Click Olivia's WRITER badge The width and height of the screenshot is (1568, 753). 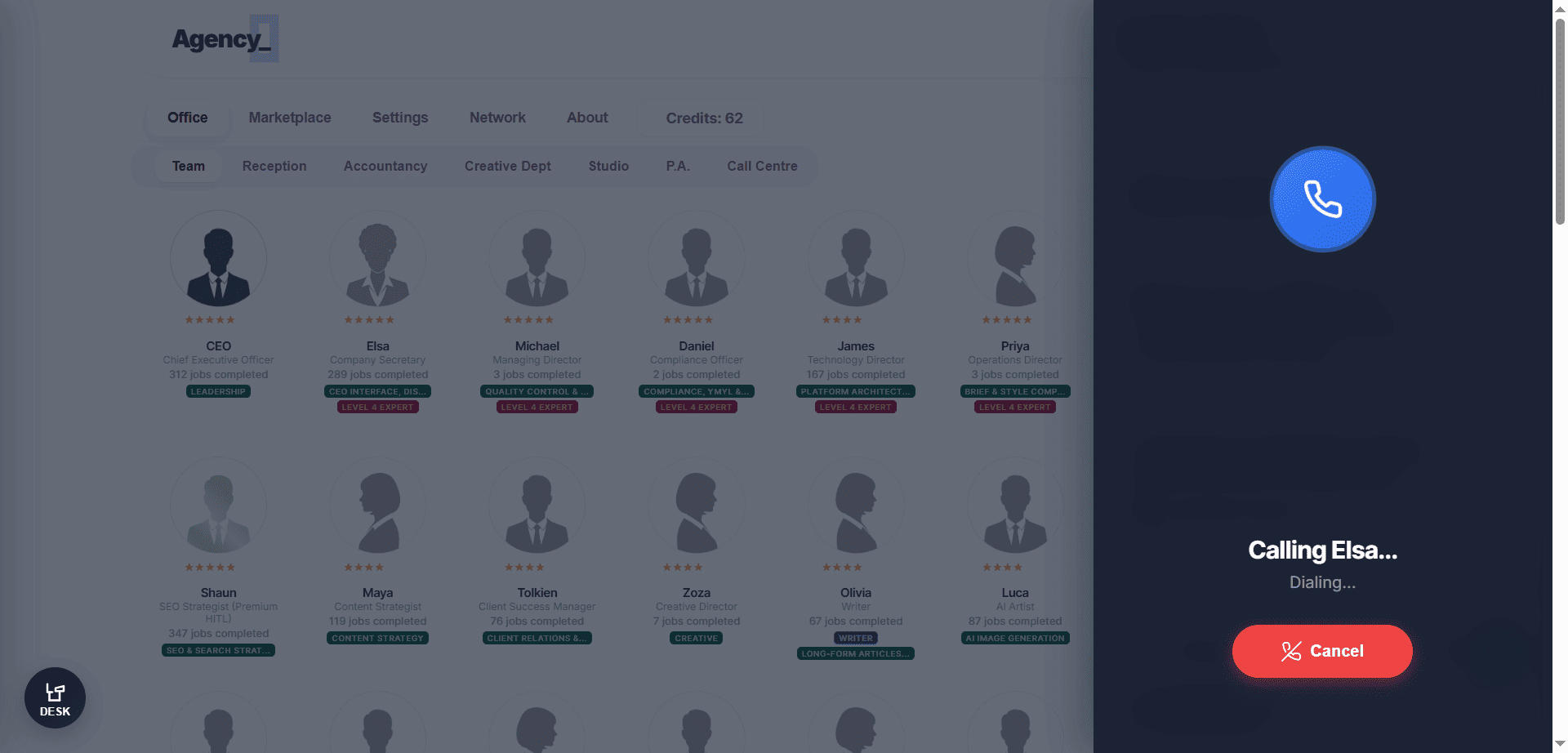click(x=855, y=638)
